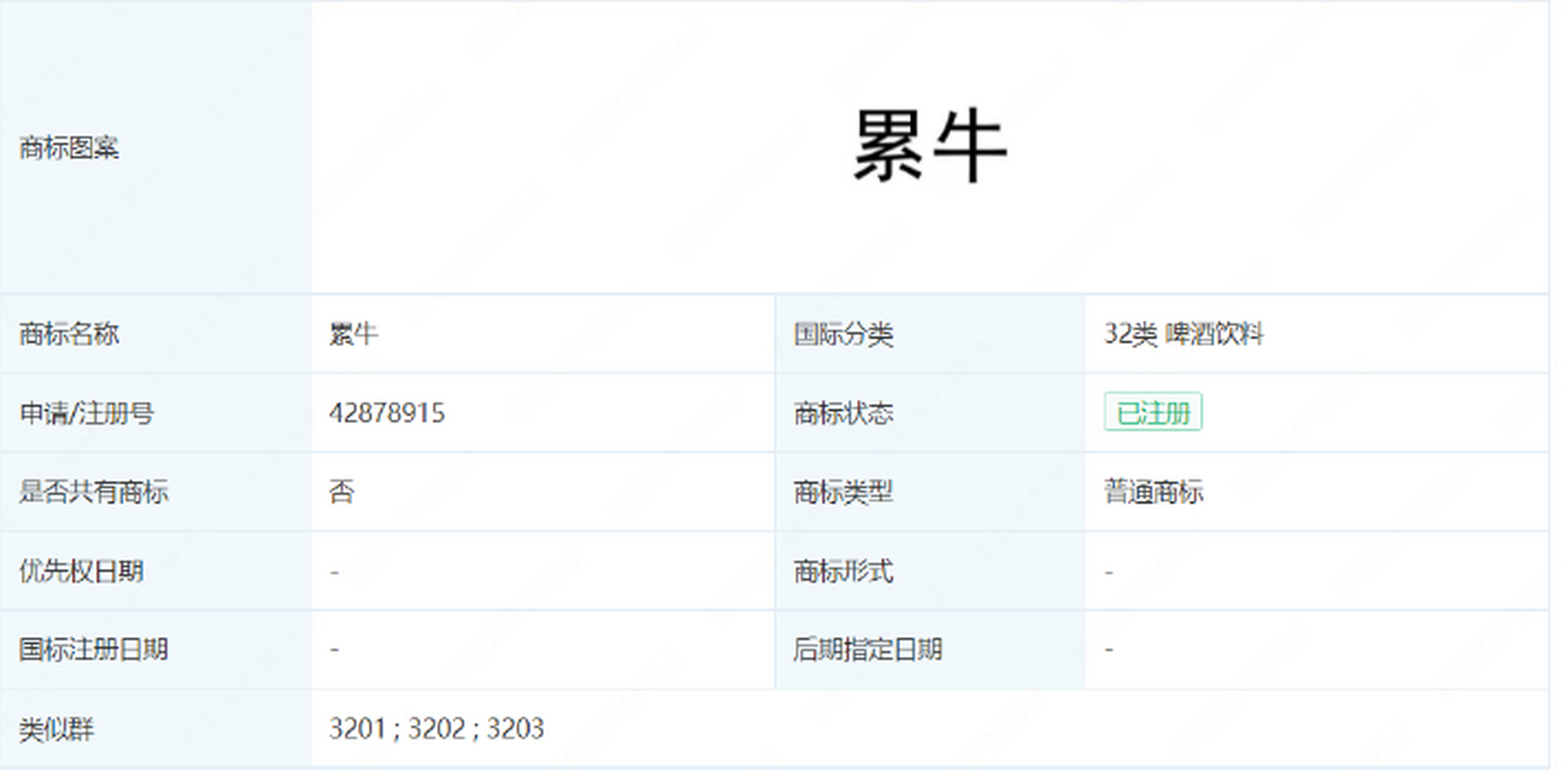This screenshot has height=772, width=1568.
Task: Click the 商标图案 label
Action: [x=69, y=148]
